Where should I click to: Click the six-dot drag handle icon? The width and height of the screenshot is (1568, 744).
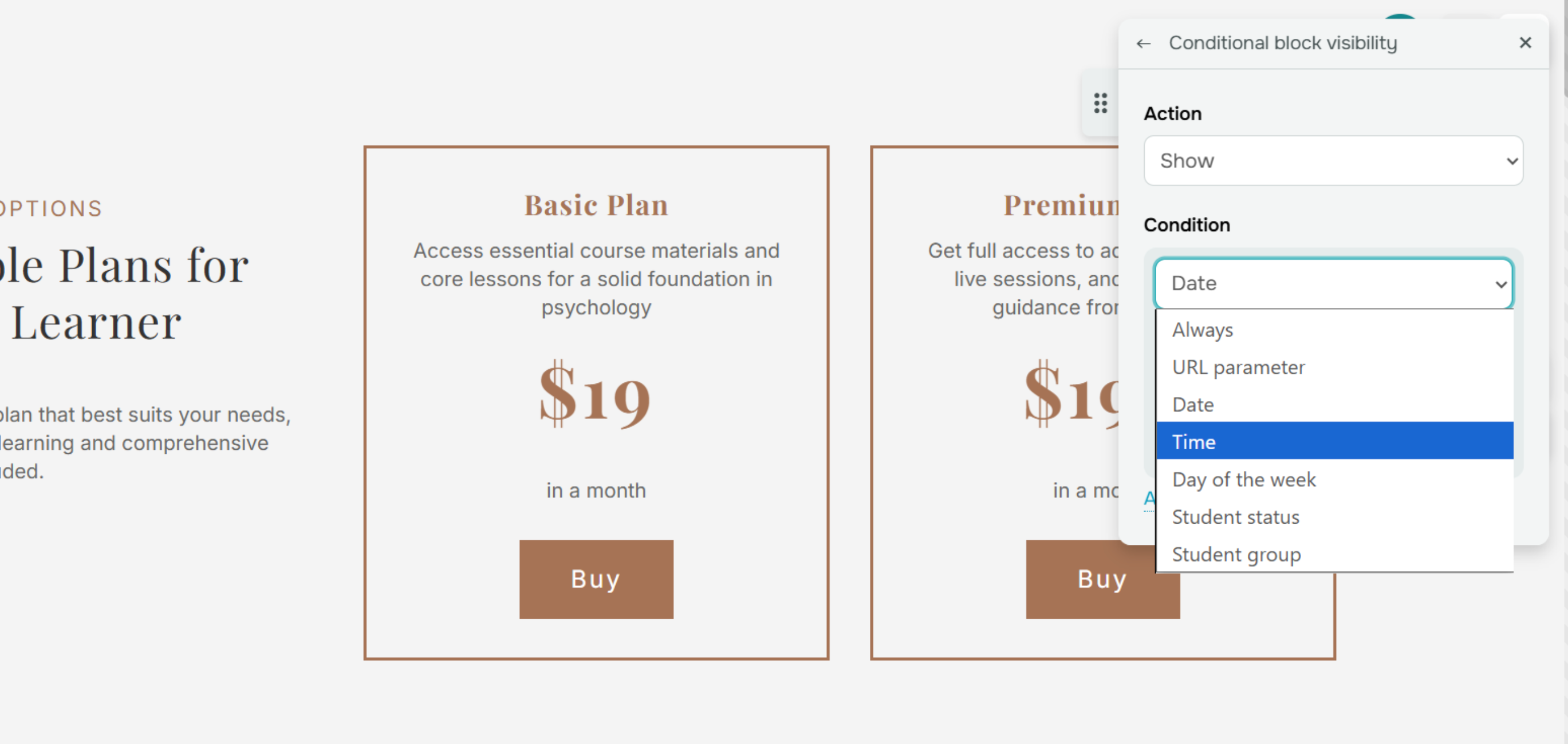(x=1100, y=104)
